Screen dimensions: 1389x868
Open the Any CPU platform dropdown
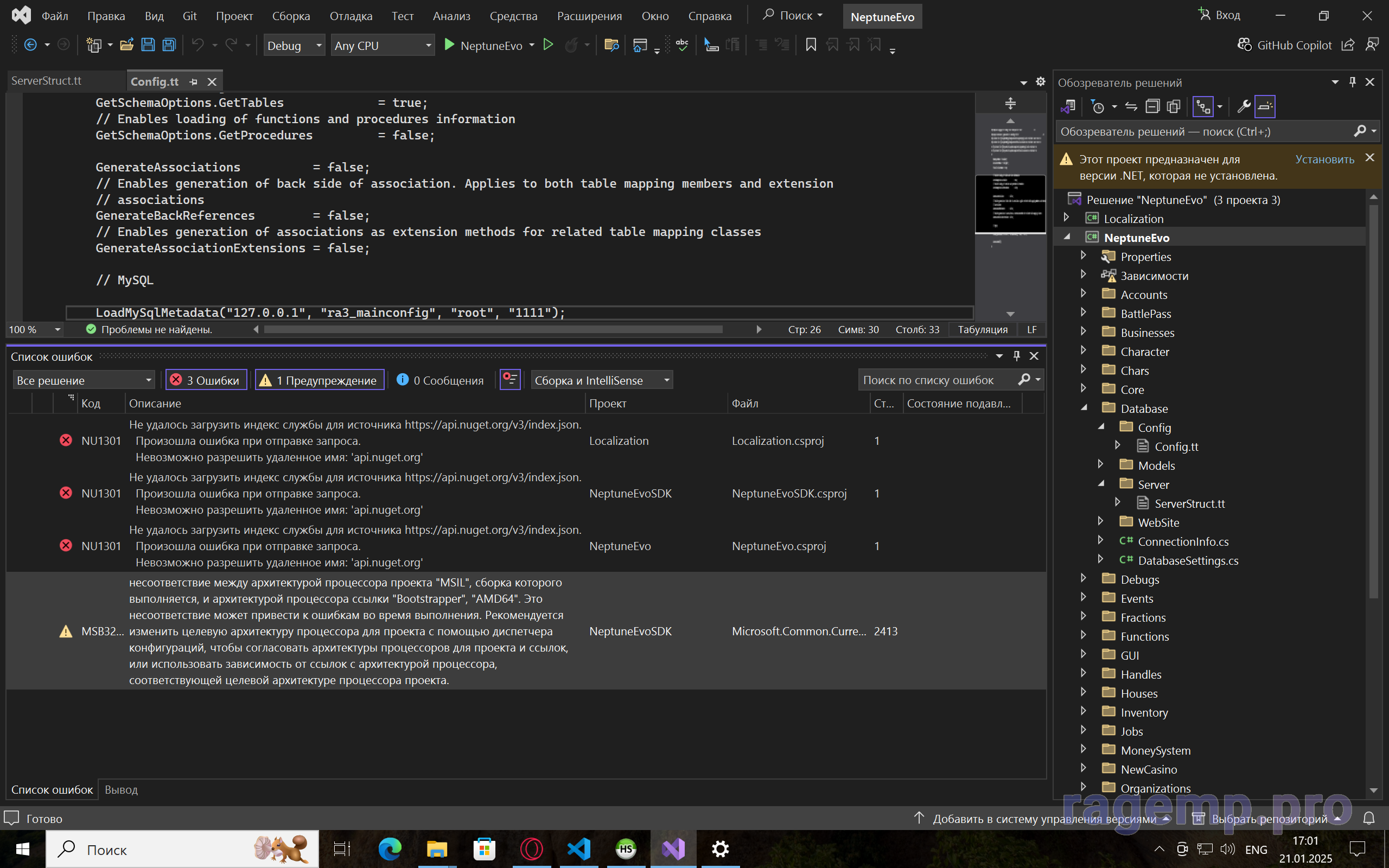coord(383,46)
